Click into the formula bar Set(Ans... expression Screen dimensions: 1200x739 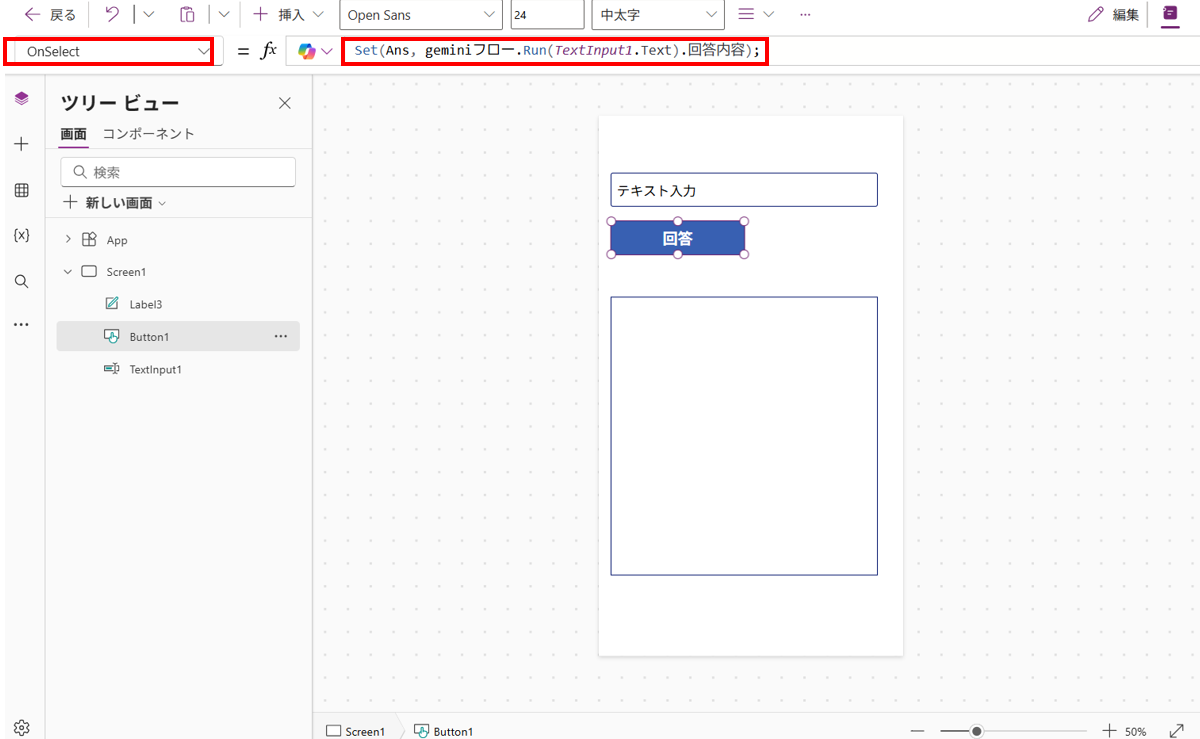coord(555,51)
